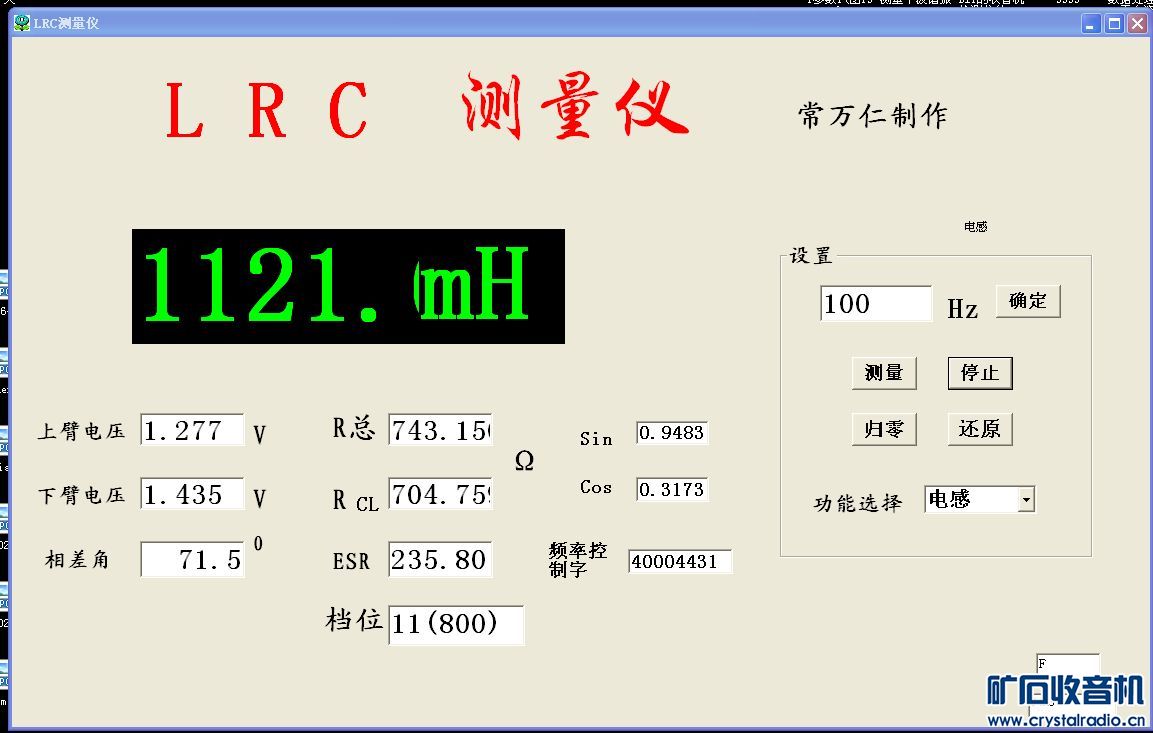This screenshot has height=733, width=1153.
Task: Click the Ω unit symbol
Action: point(524,461)
